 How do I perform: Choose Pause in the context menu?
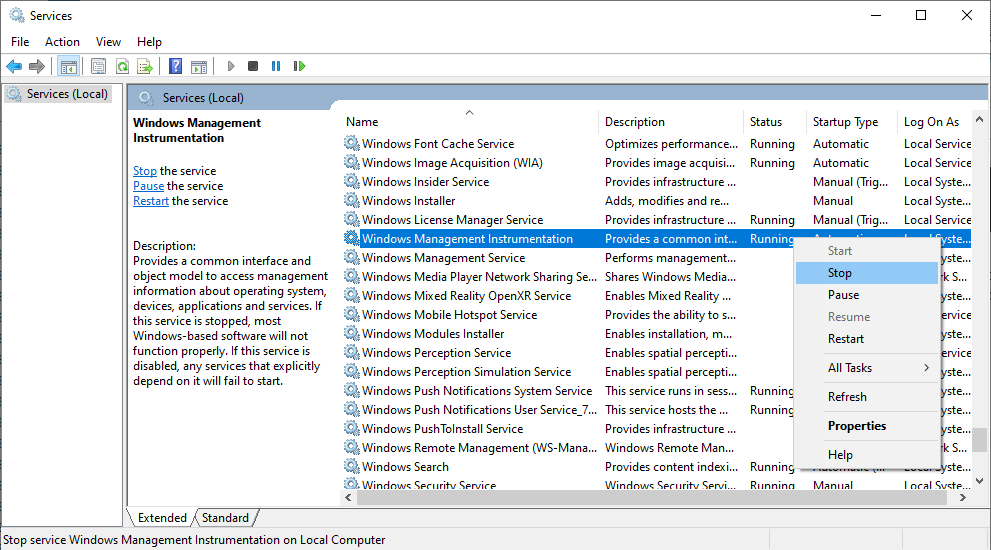point(866,295)
